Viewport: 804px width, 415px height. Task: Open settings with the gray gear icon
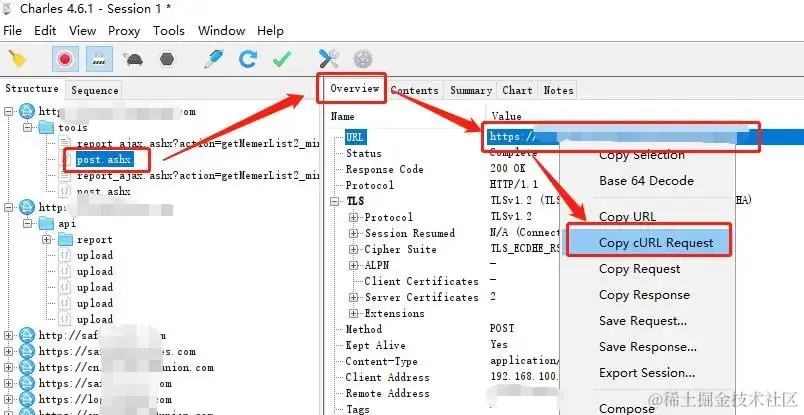click(363, 59)
